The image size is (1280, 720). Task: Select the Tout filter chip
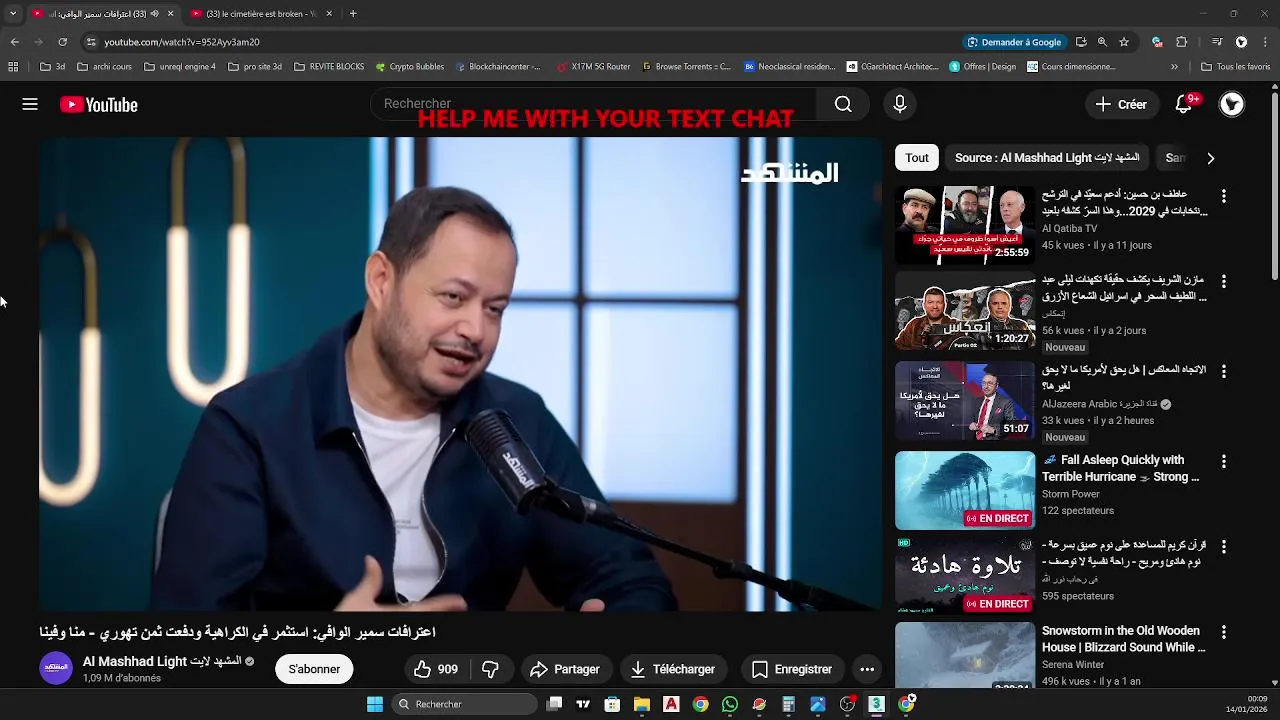(917, 158)
